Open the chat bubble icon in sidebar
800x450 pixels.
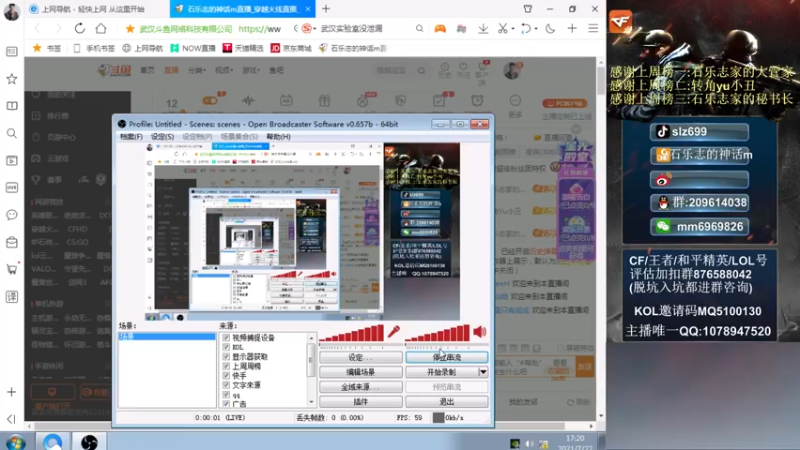(11, 215)
